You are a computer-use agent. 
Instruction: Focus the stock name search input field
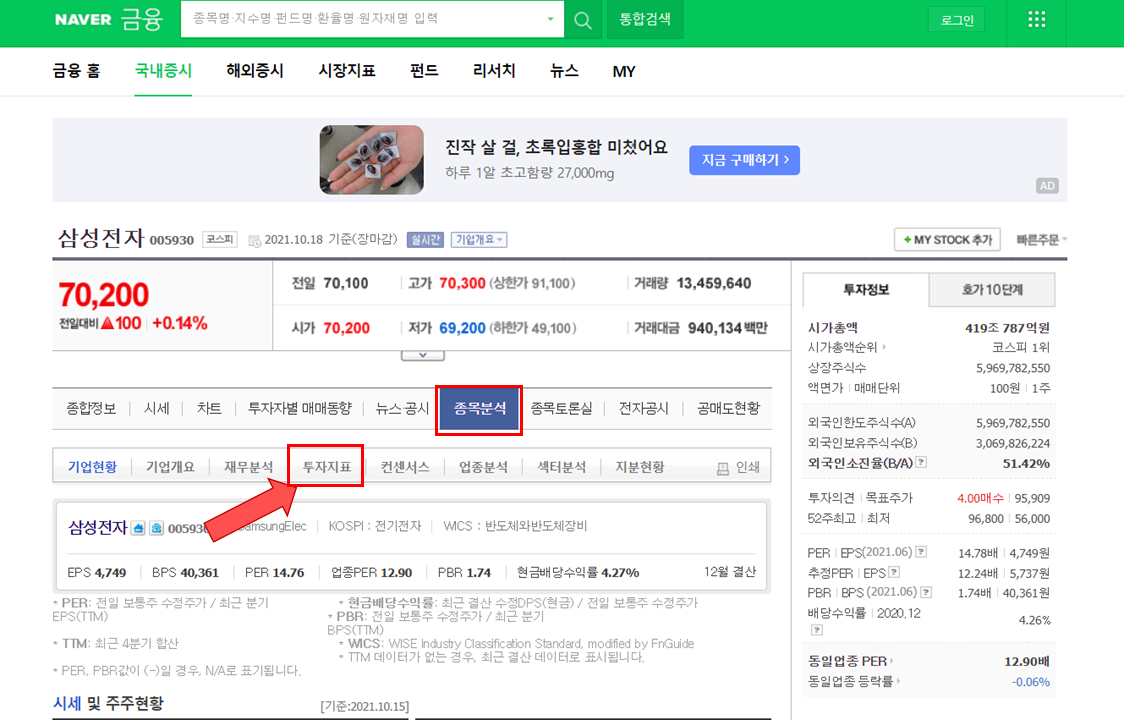[x=362, y=19]
